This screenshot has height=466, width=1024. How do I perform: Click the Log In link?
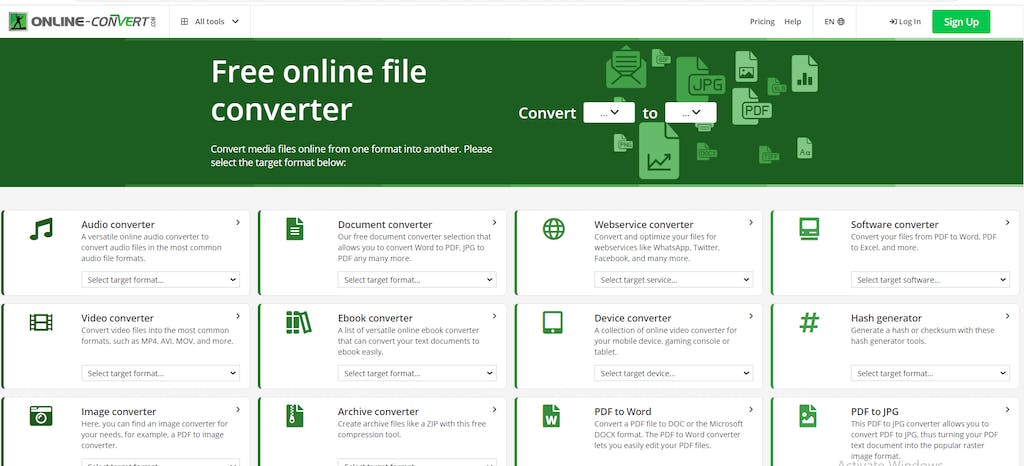coord(905,22)
